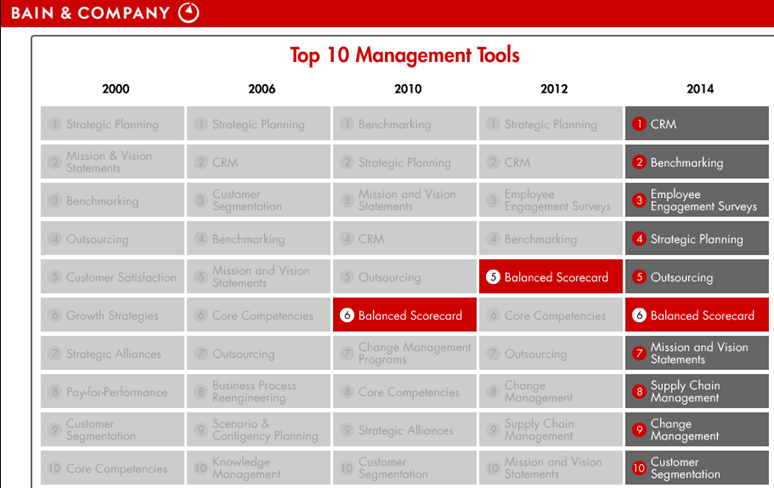Screen dimensions: 774x488
Task: Select Change Management Programs in 2010
Action: (405, 353)
